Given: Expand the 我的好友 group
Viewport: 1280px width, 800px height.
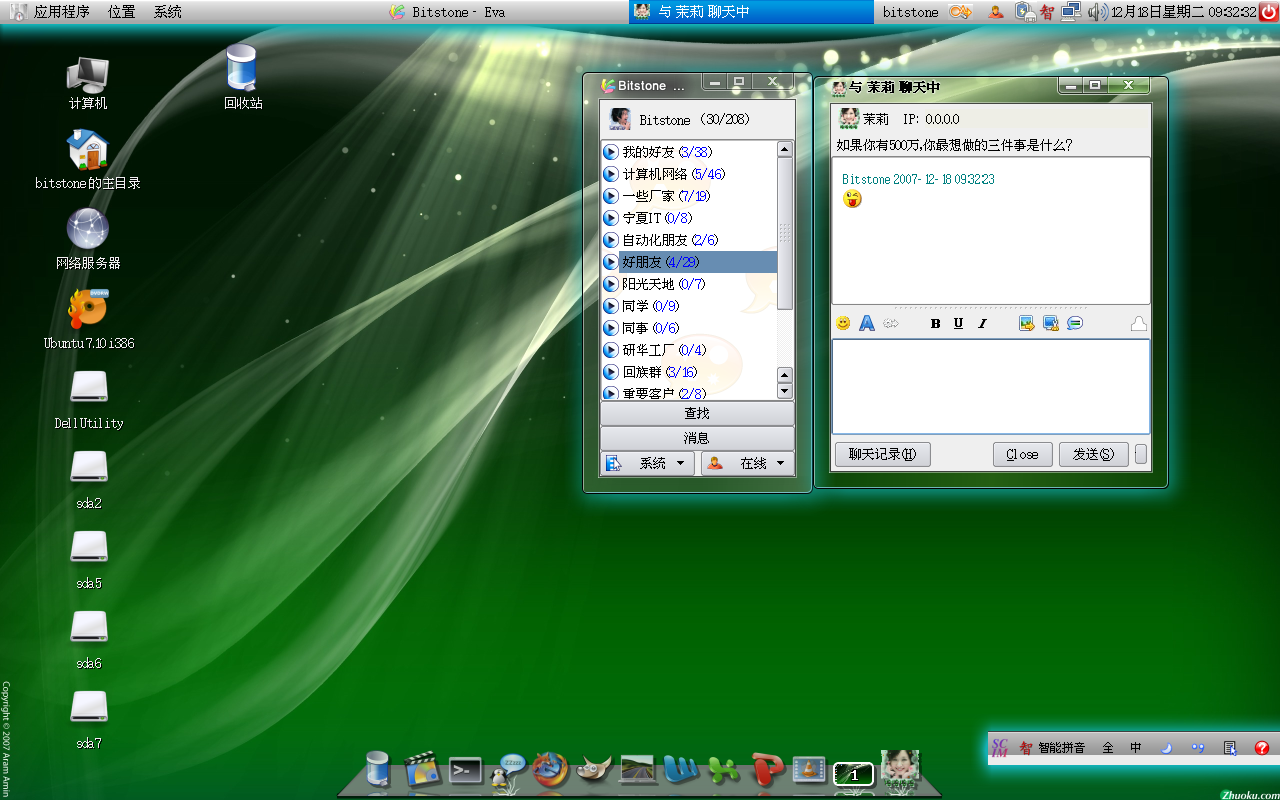Looking at the screenshot, I should click(610, 152).
